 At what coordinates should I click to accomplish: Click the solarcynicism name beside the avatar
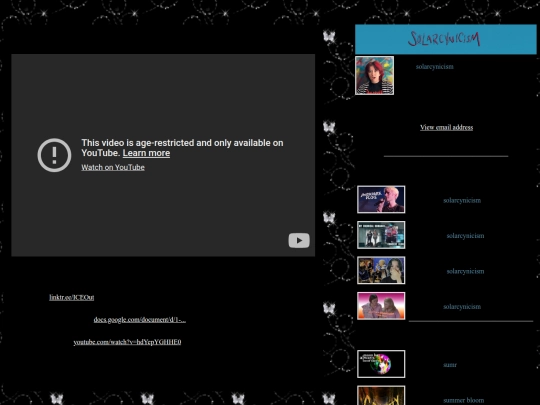click(x=435, y=67)
